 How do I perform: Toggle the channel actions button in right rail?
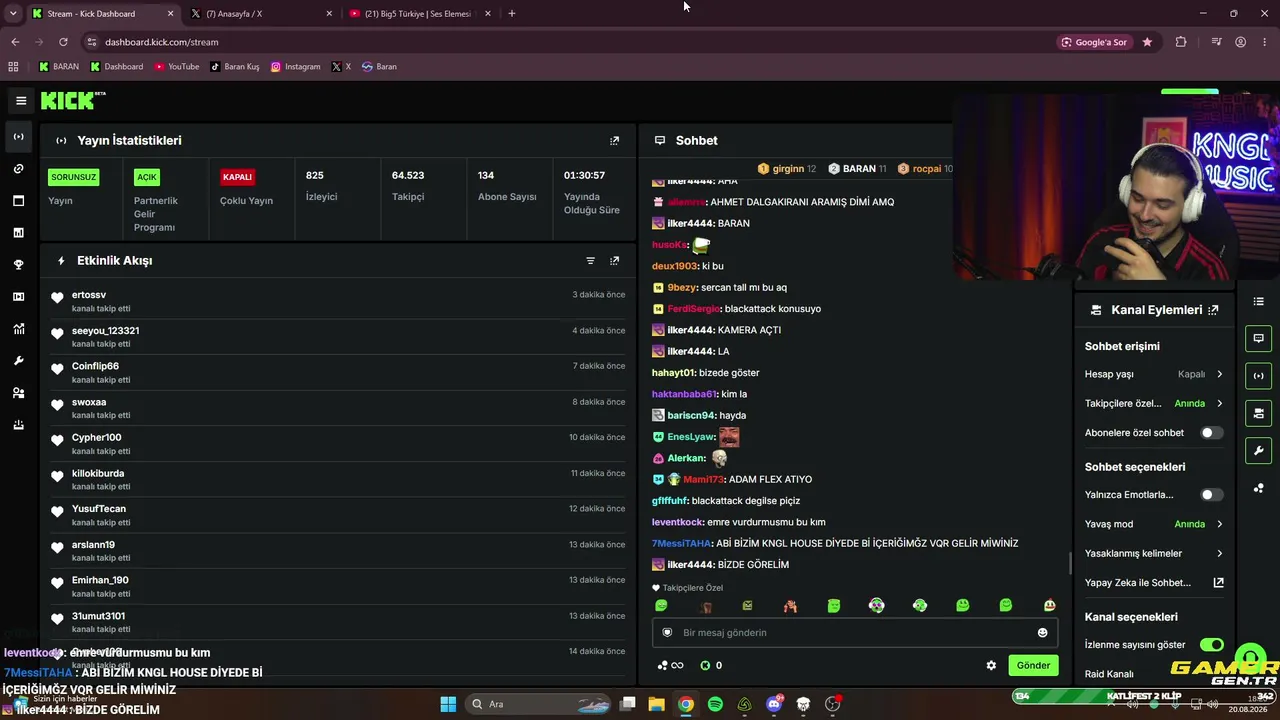coord(1258,413)
